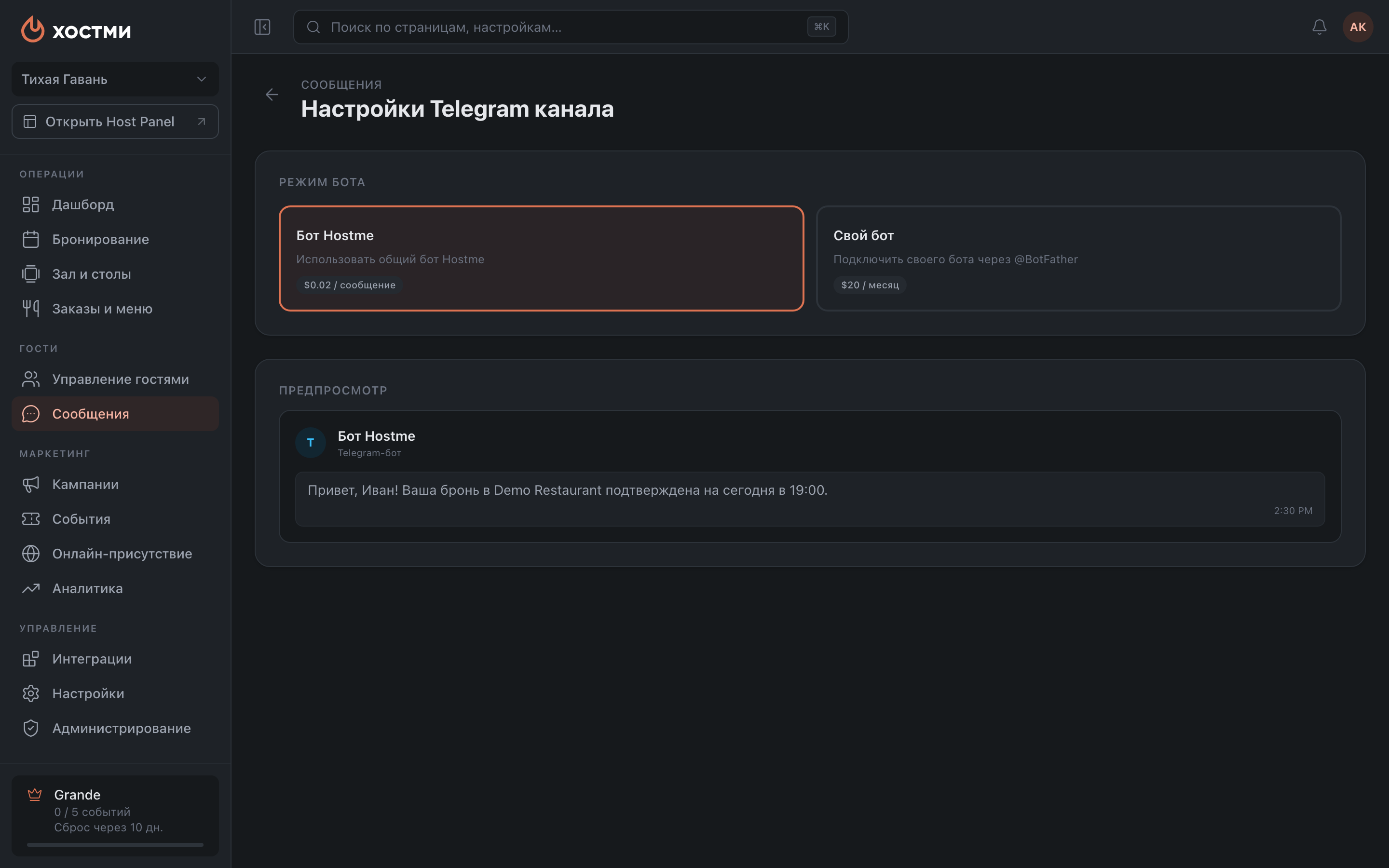The width and height of the screenshot is (1389, 868).
Task: Open Дашборд in sidebar
Action: [x=115, y=204]
